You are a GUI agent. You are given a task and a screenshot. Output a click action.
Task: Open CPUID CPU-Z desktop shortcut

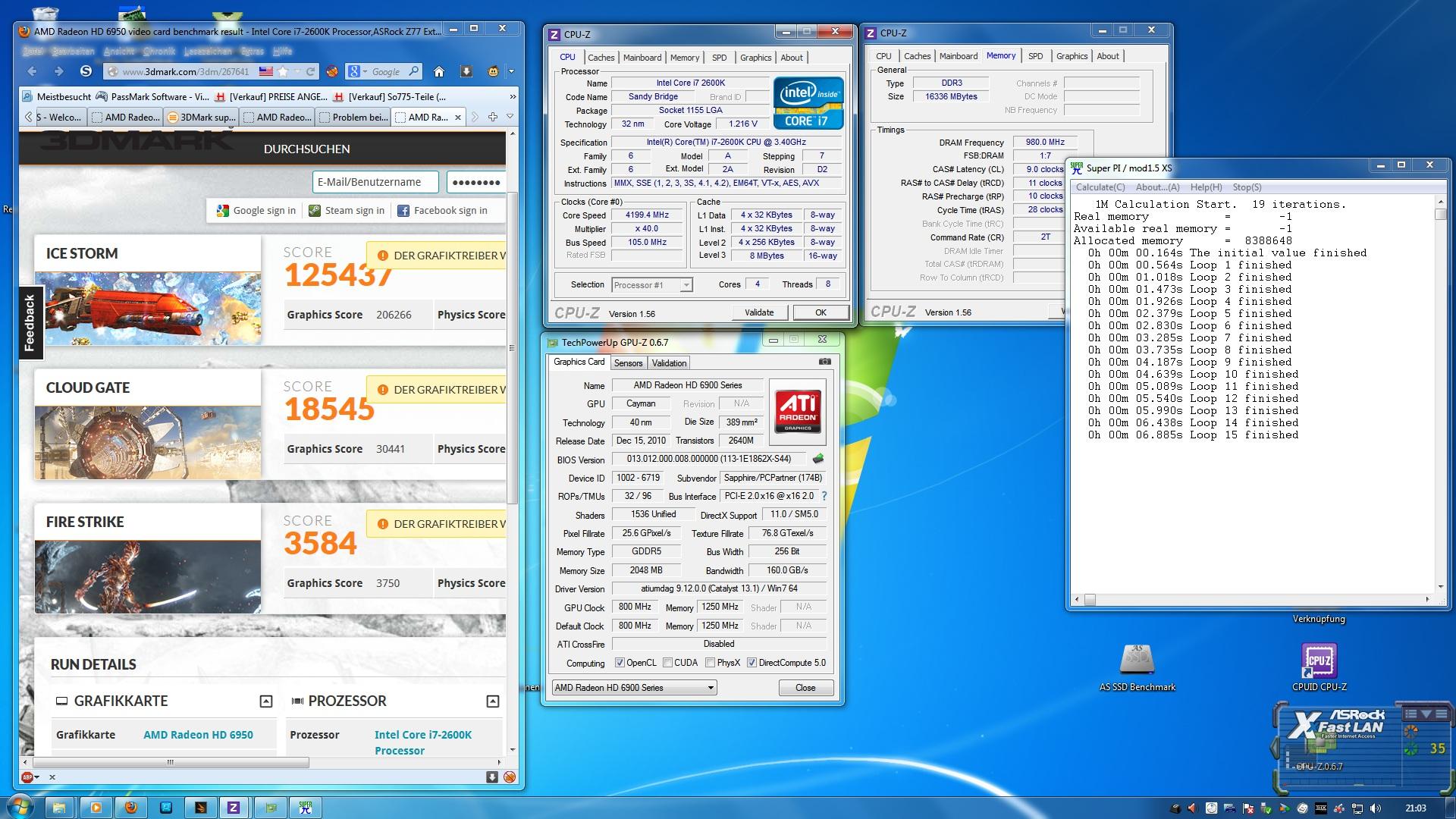pos(1319,667)
